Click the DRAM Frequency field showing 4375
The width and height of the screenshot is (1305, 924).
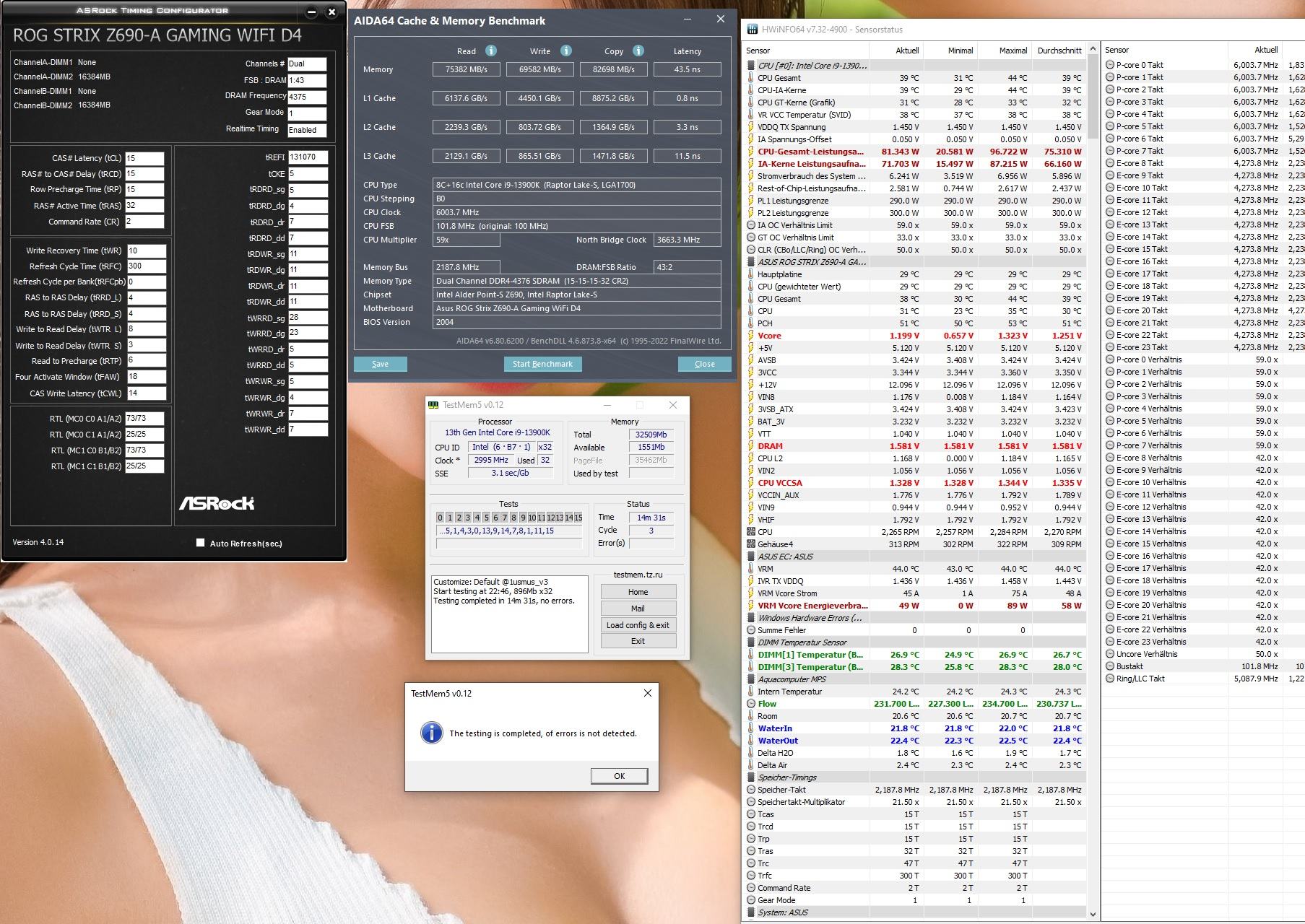click(307, 97)
